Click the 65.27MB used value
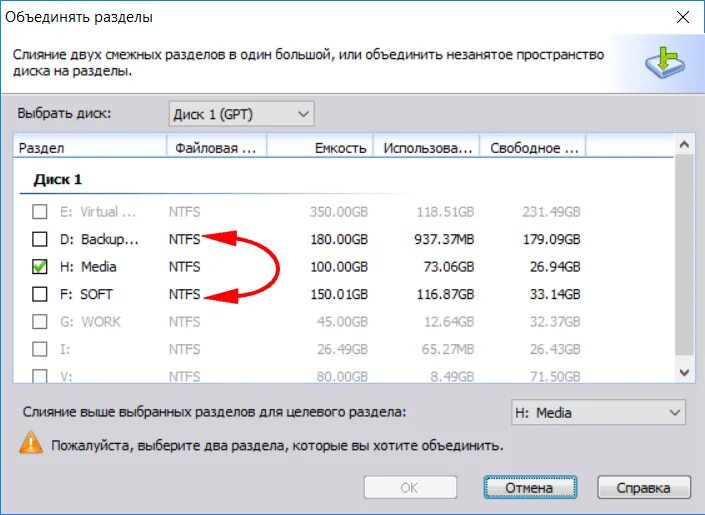Image resolution: width=705 pixels, height=515 pixels. click(x=448, y=349)
